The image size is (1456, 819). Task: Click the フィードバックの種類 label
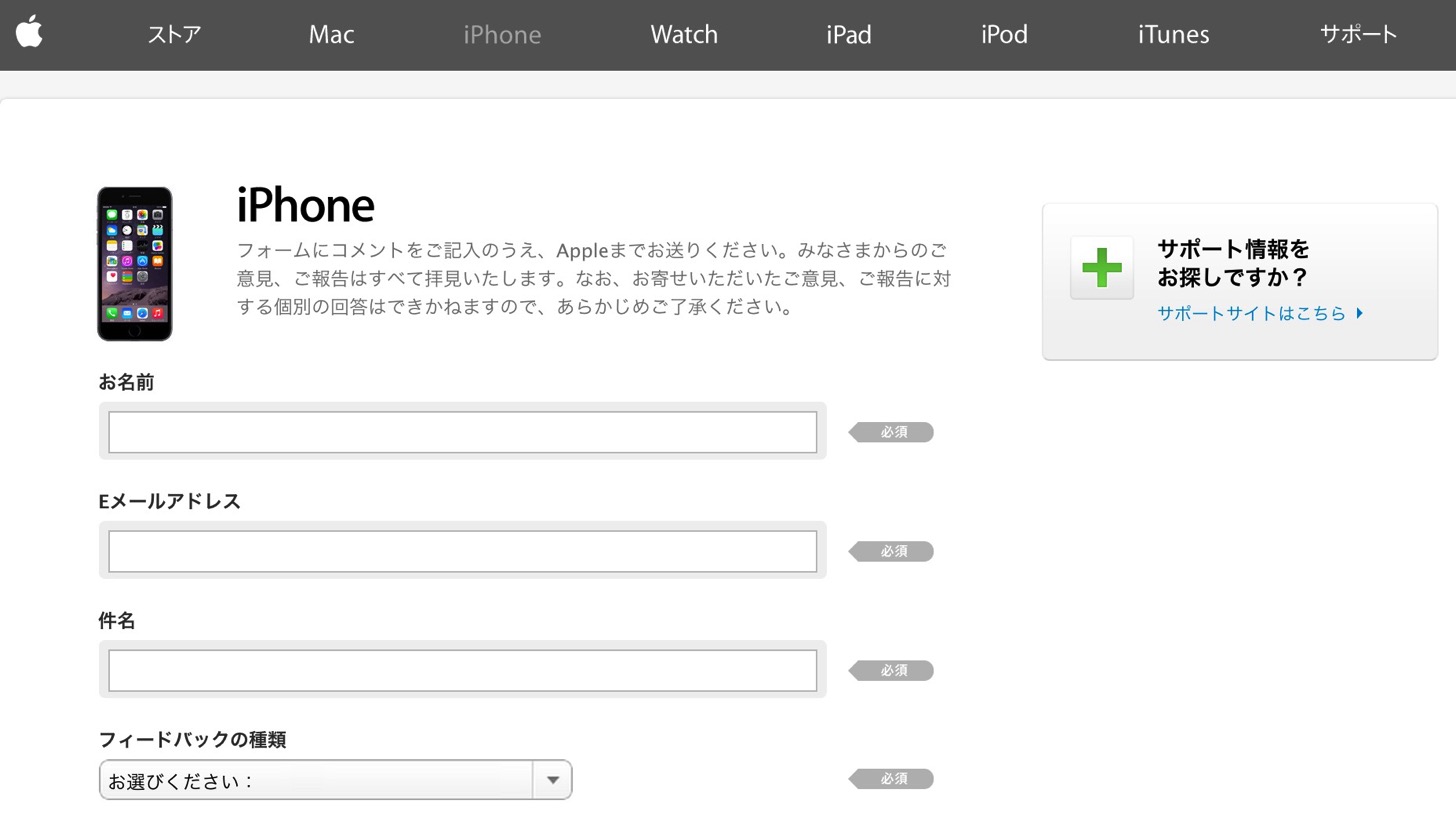tap(192, 739)
